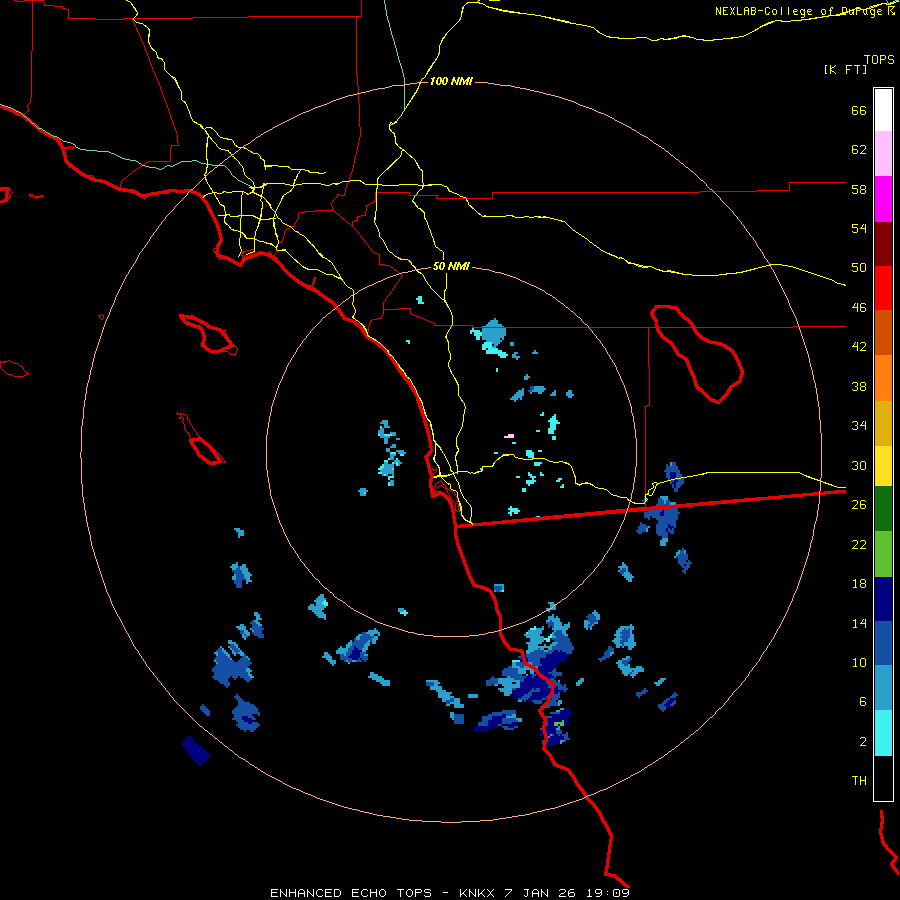Click the "19:09" timestamp
Viewport: 900px width, 900px height.
pos(608,893)
